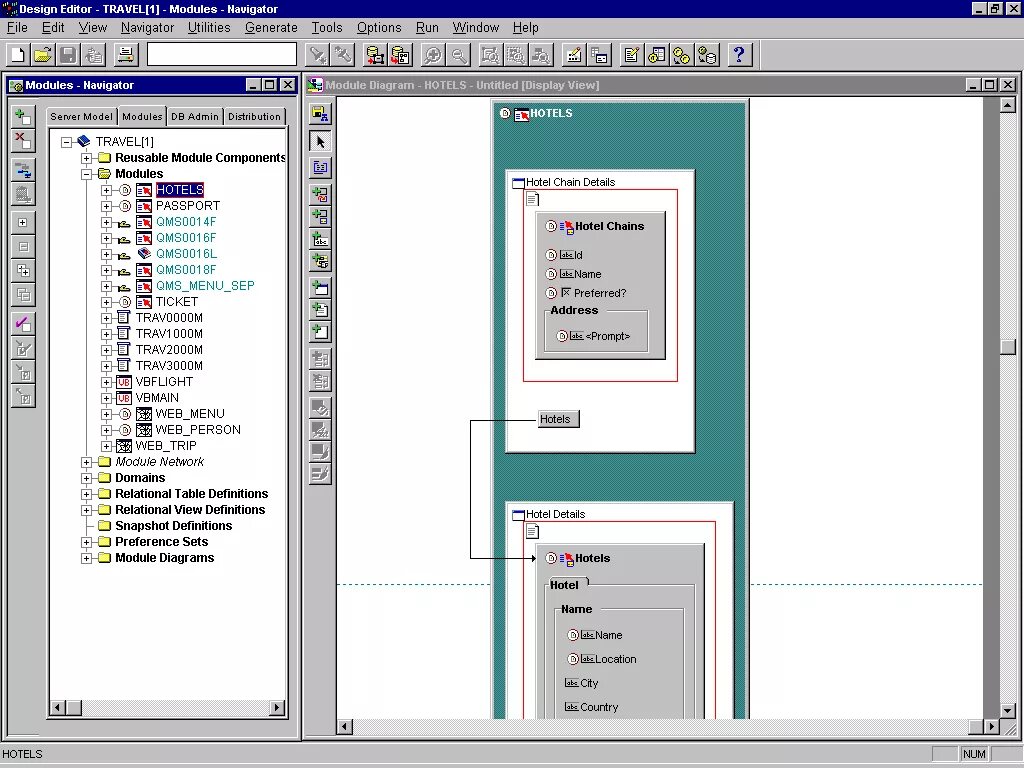1024x768 pixels.
Task: Click the diagram horizontal scroll left arrow
Action: pos(345,726)
